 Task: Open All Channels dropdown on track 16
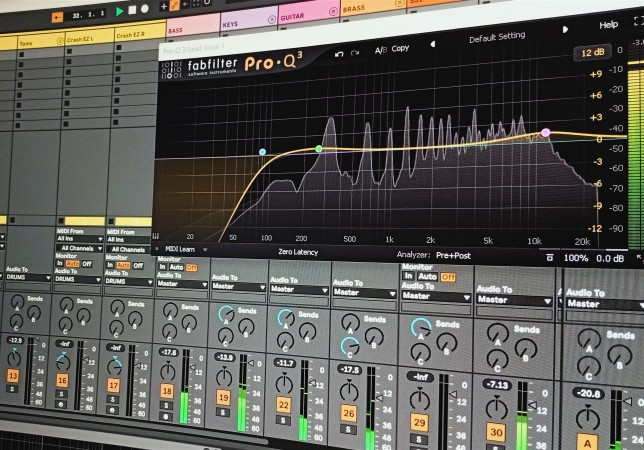coord(80,248)
